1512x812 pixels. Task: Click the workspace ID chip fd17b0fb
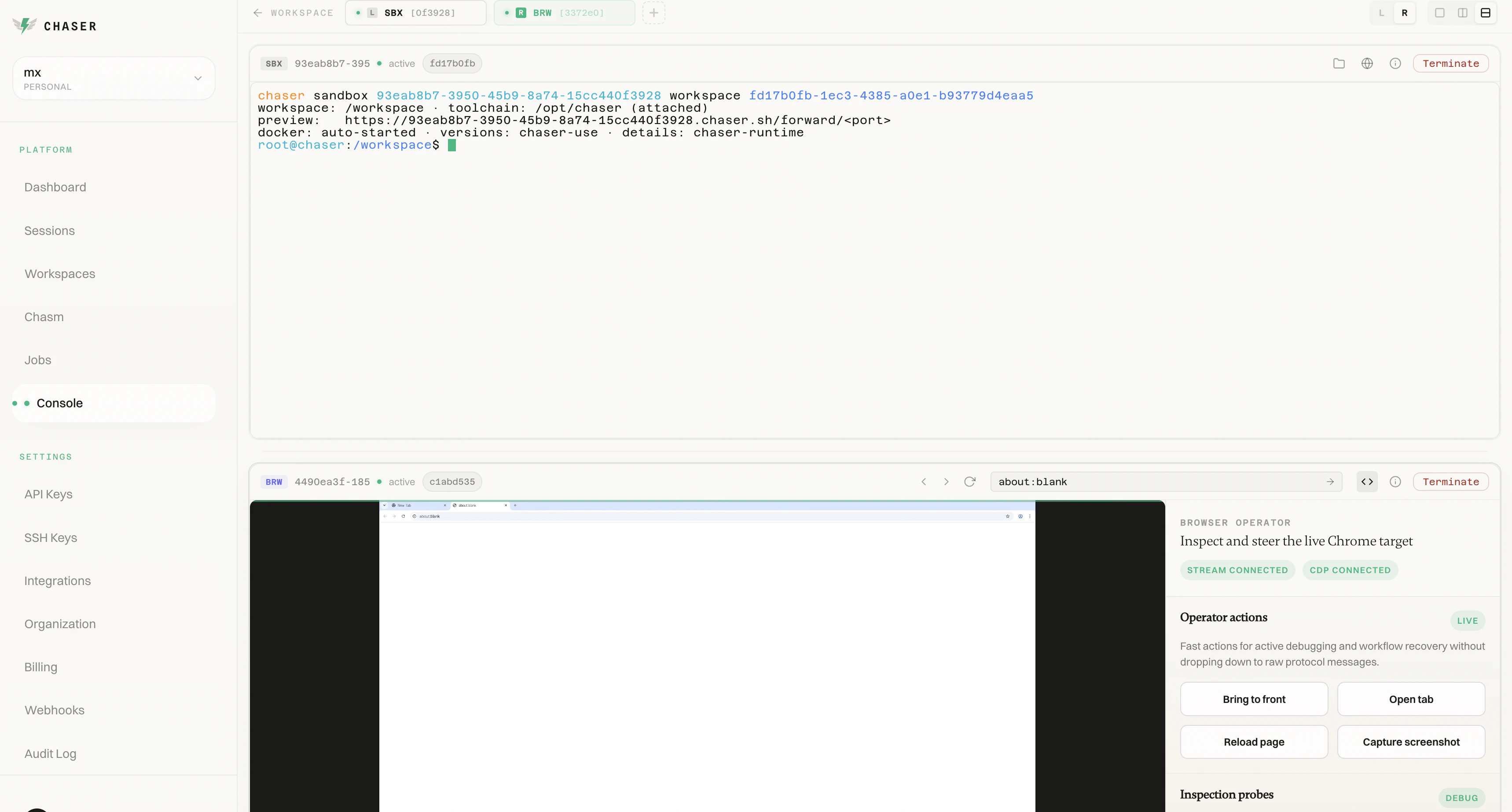coord(452,63)
